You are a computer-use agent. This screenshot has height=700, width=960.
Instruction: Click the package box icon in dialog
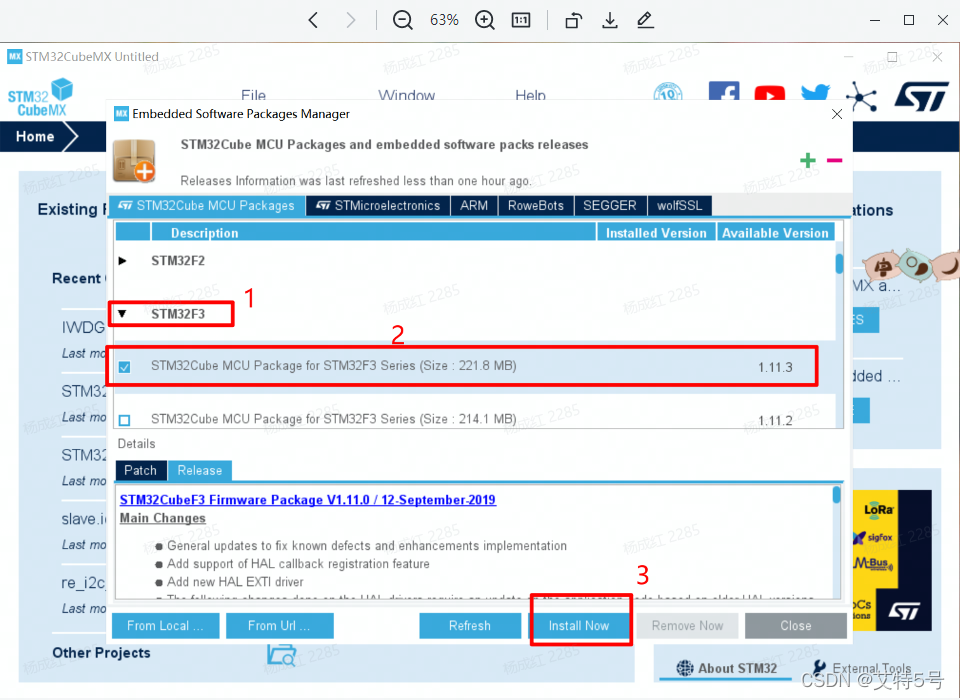135,160
